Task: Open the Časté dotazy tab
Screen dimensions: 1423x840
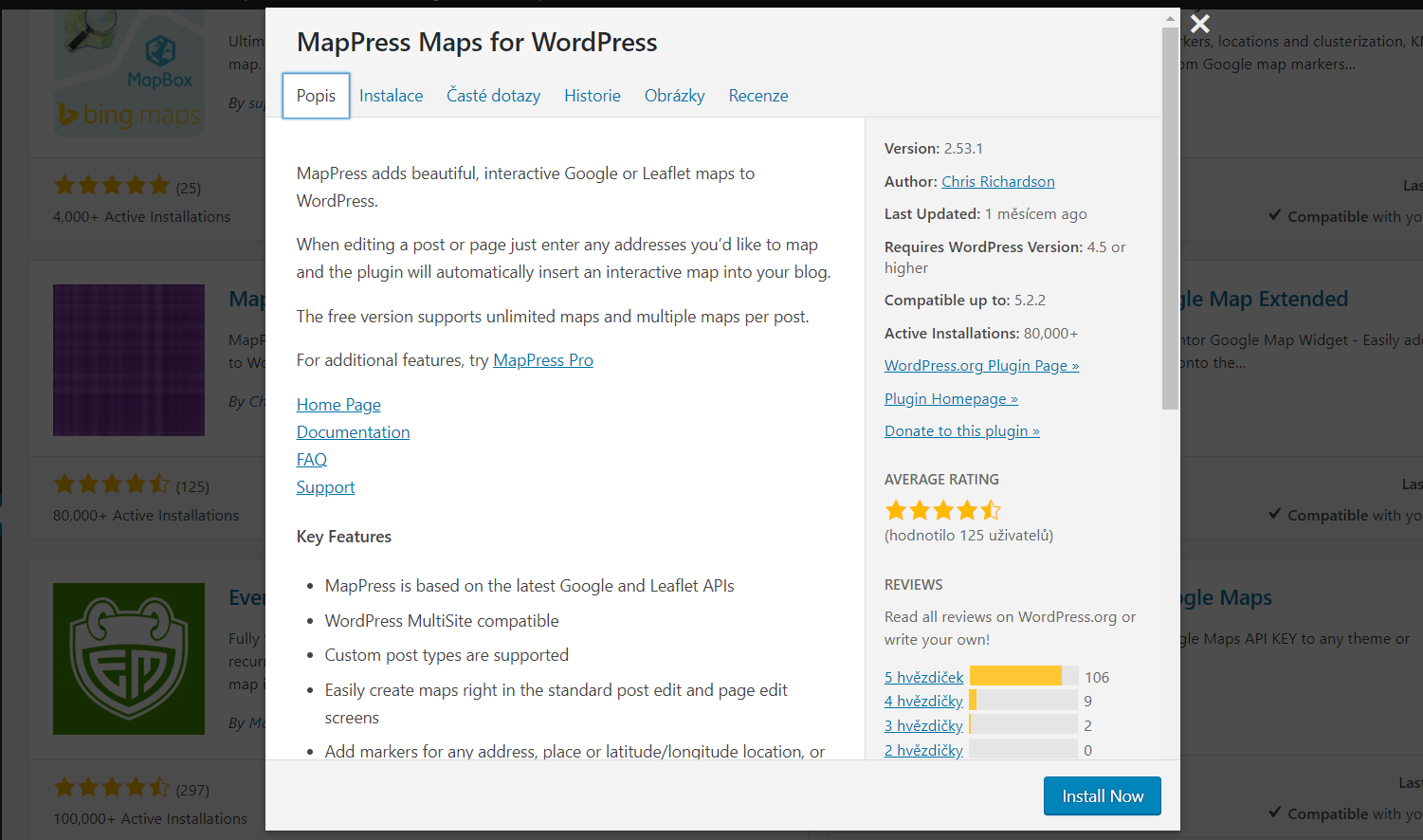Action: tap(493, 96)
